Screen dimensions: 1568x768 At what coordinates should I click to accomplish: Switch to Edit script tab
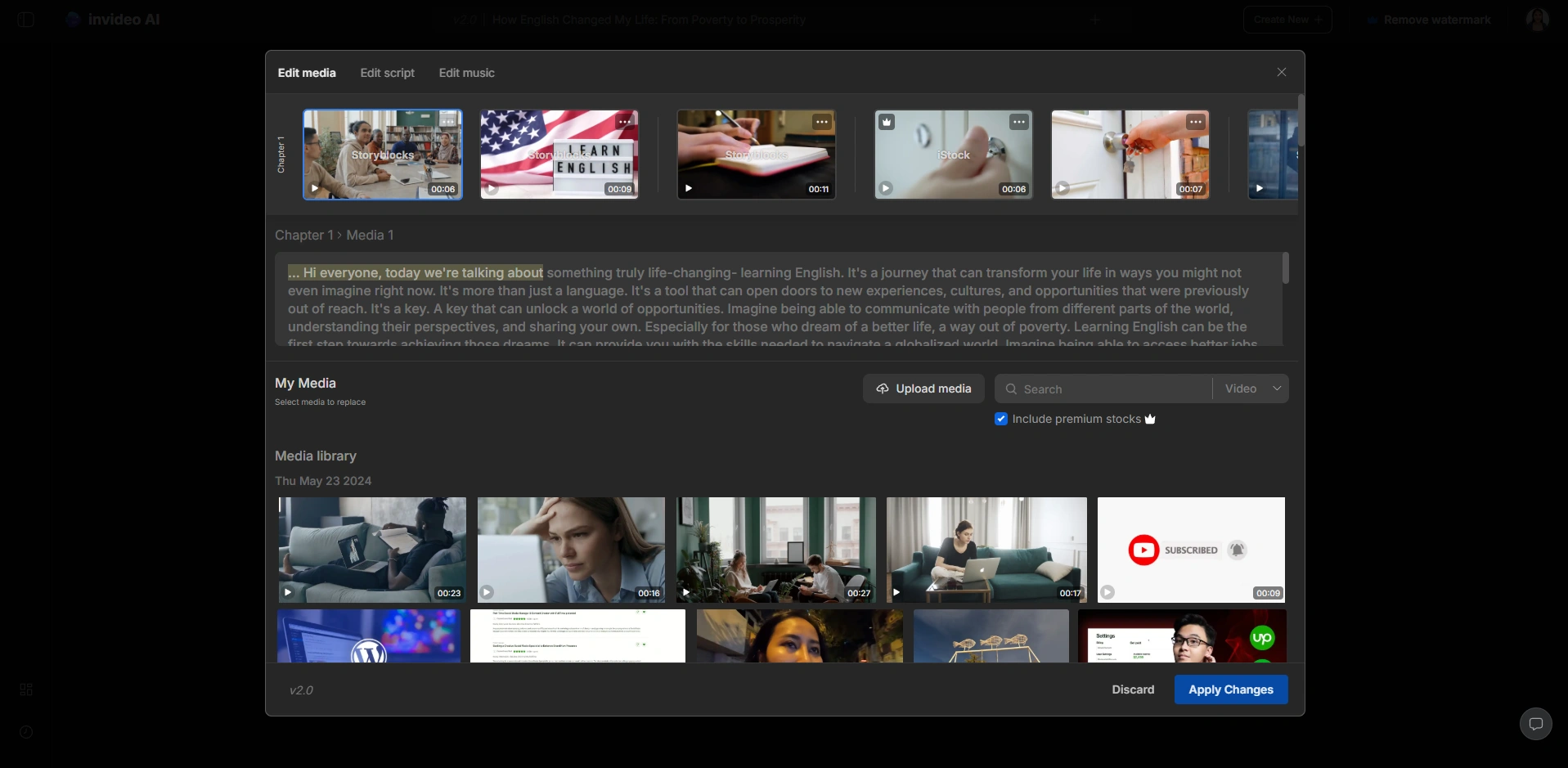click(x=388, y=73)
